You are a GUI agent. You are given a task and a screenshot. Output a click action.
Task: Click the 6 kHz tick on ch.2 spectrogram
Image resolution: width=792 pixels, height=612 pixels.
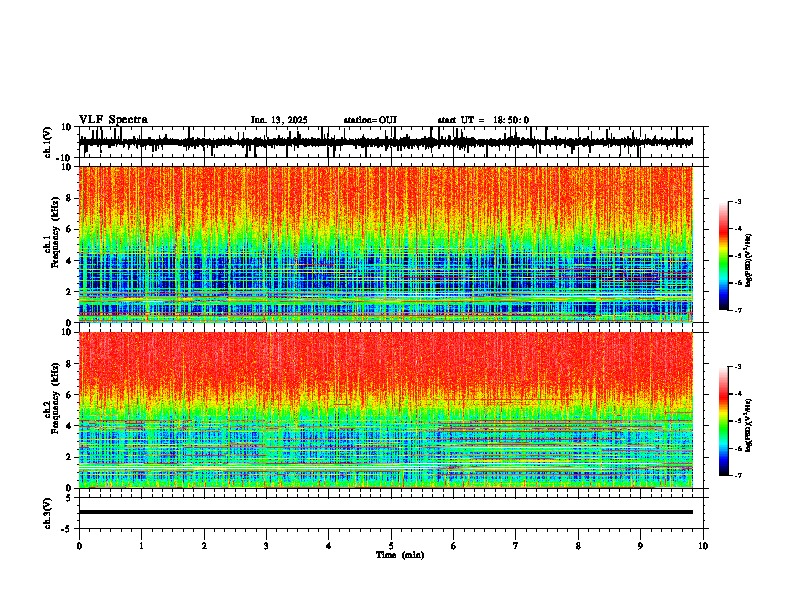[69, 395]
